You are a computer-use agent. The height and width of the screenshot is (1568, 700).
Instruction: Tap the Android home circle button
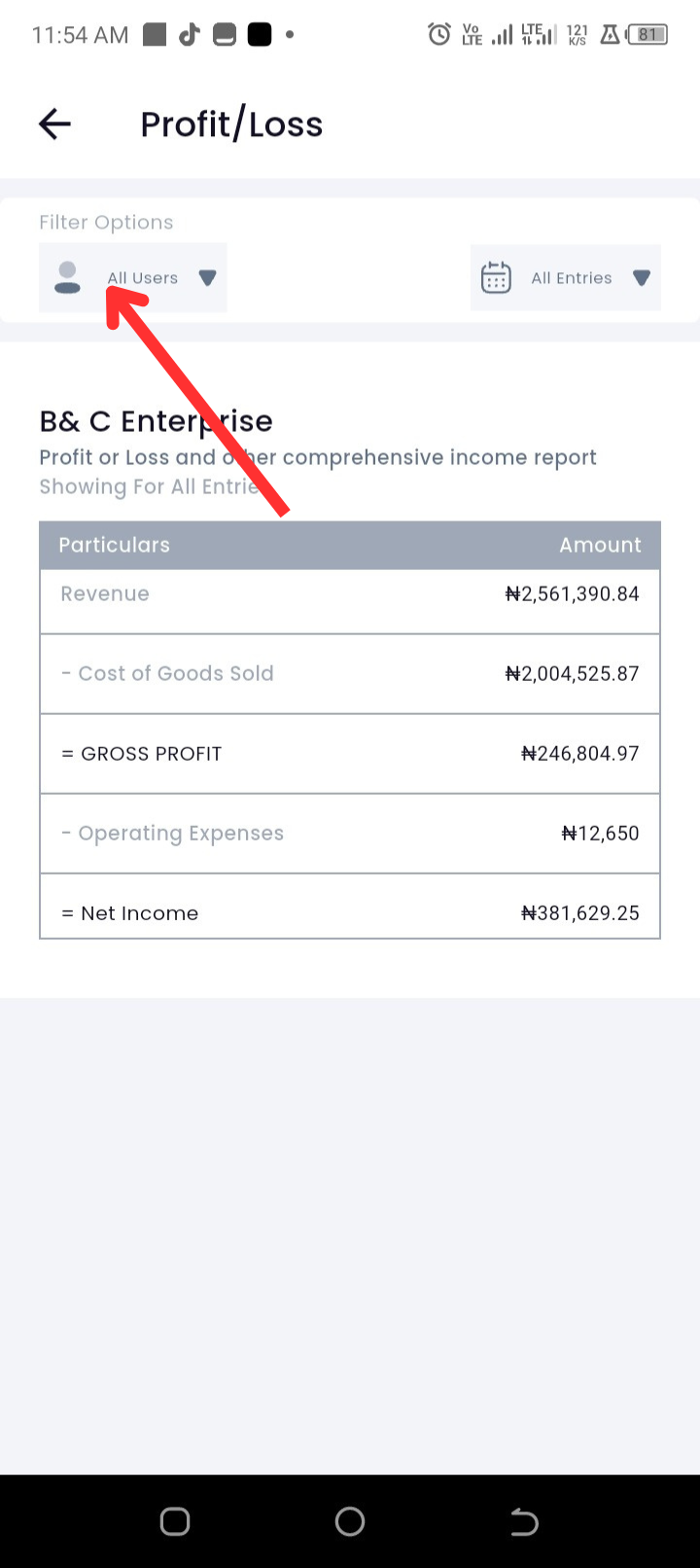pos(350,1521)
